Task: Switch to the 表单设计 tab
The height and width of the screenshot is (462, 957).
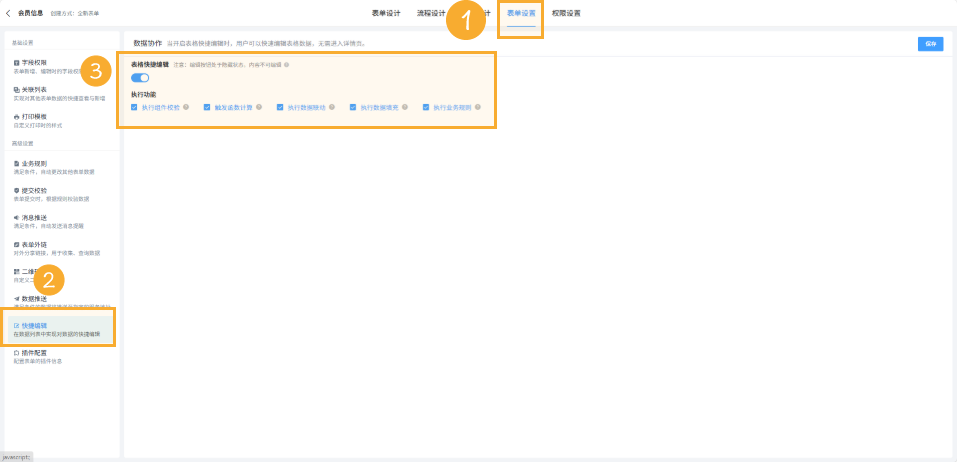Action: click(x=386, y=13)
